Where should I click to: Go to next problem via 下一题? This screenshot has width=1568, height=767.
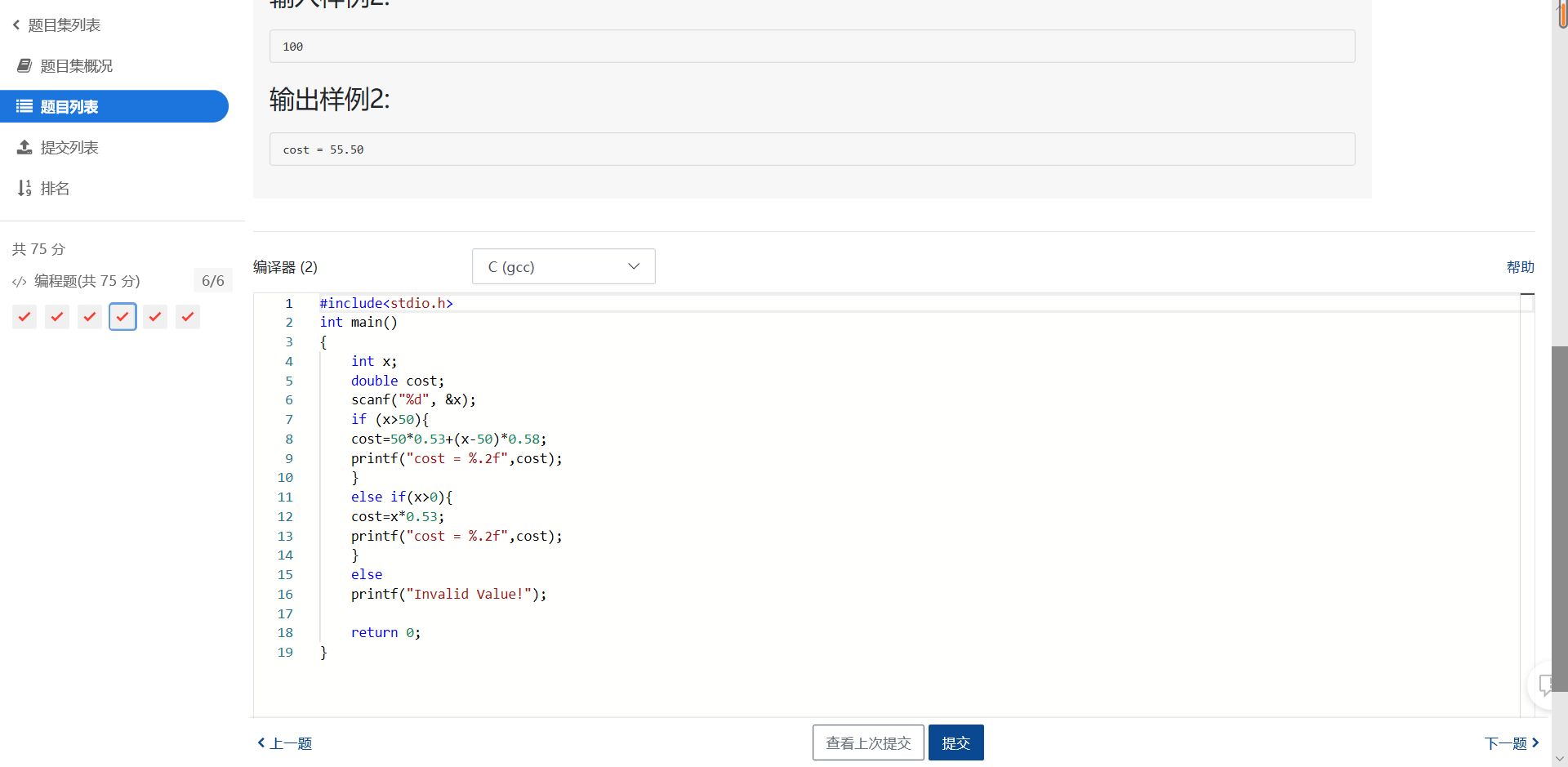pyautogui.click(x=1511, y=743)
